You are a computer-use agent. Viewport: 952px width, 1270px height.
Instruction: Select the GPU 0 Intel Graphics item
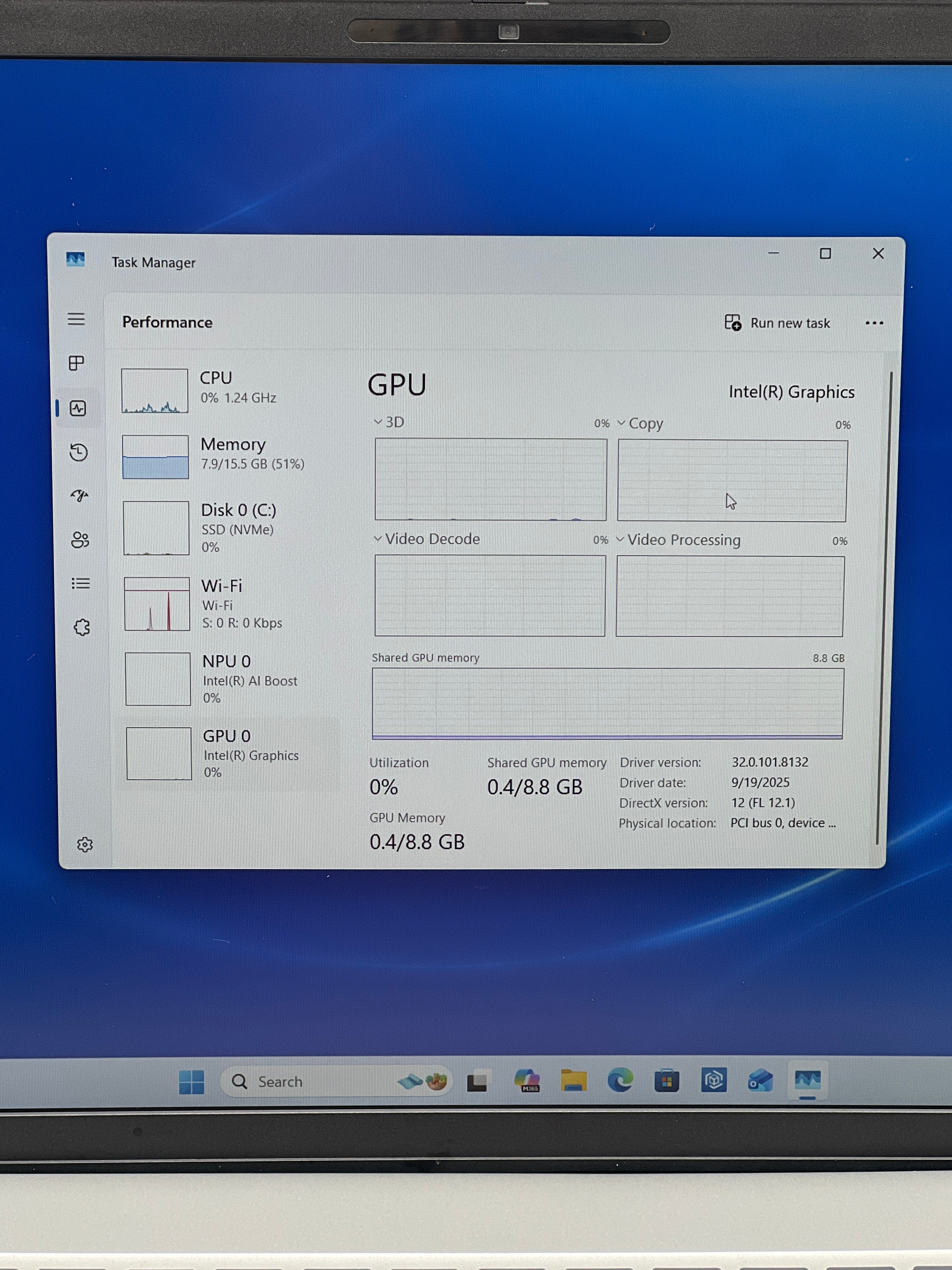pos(229,754)
